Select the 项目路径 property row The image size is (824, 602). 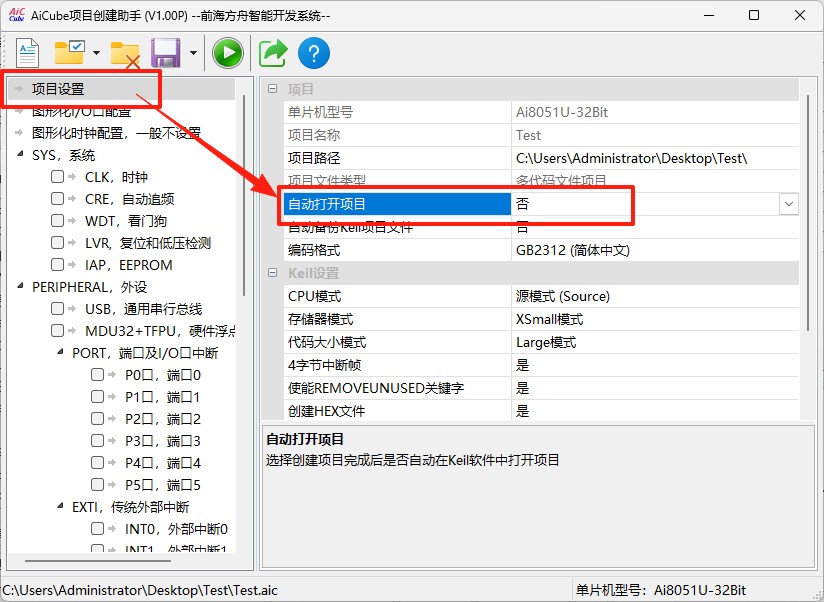(541, 158)
